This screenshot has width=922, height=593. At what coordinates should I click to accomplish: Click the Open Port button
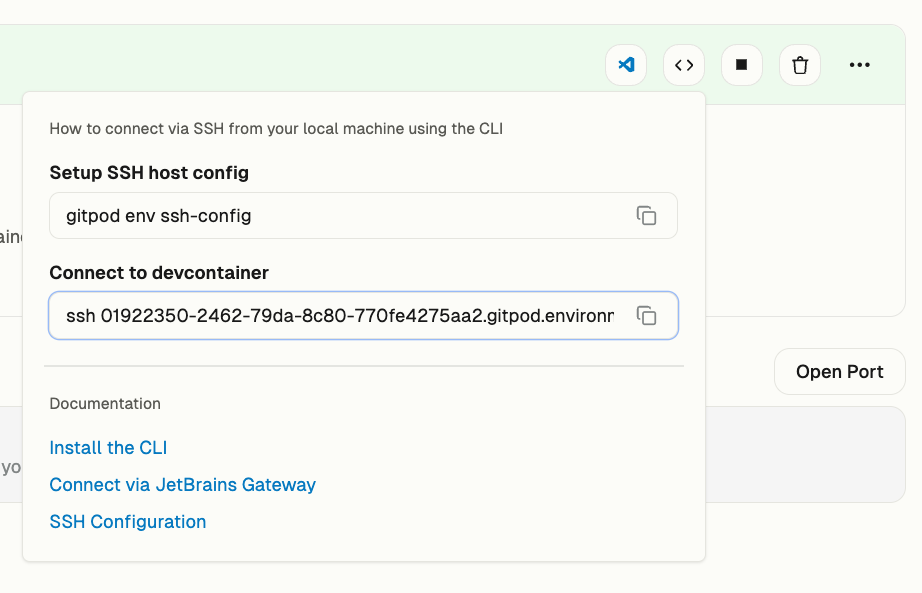click(x=840, y=372)
